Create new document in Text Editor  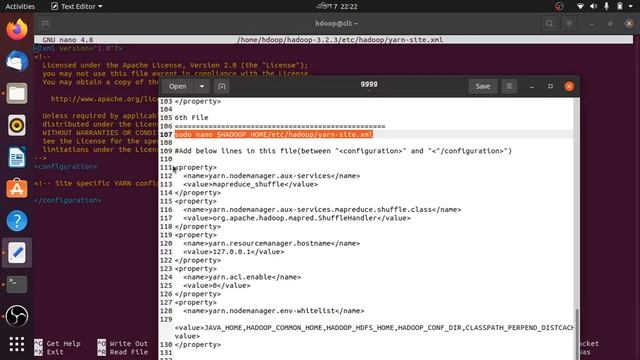(222, 87)
